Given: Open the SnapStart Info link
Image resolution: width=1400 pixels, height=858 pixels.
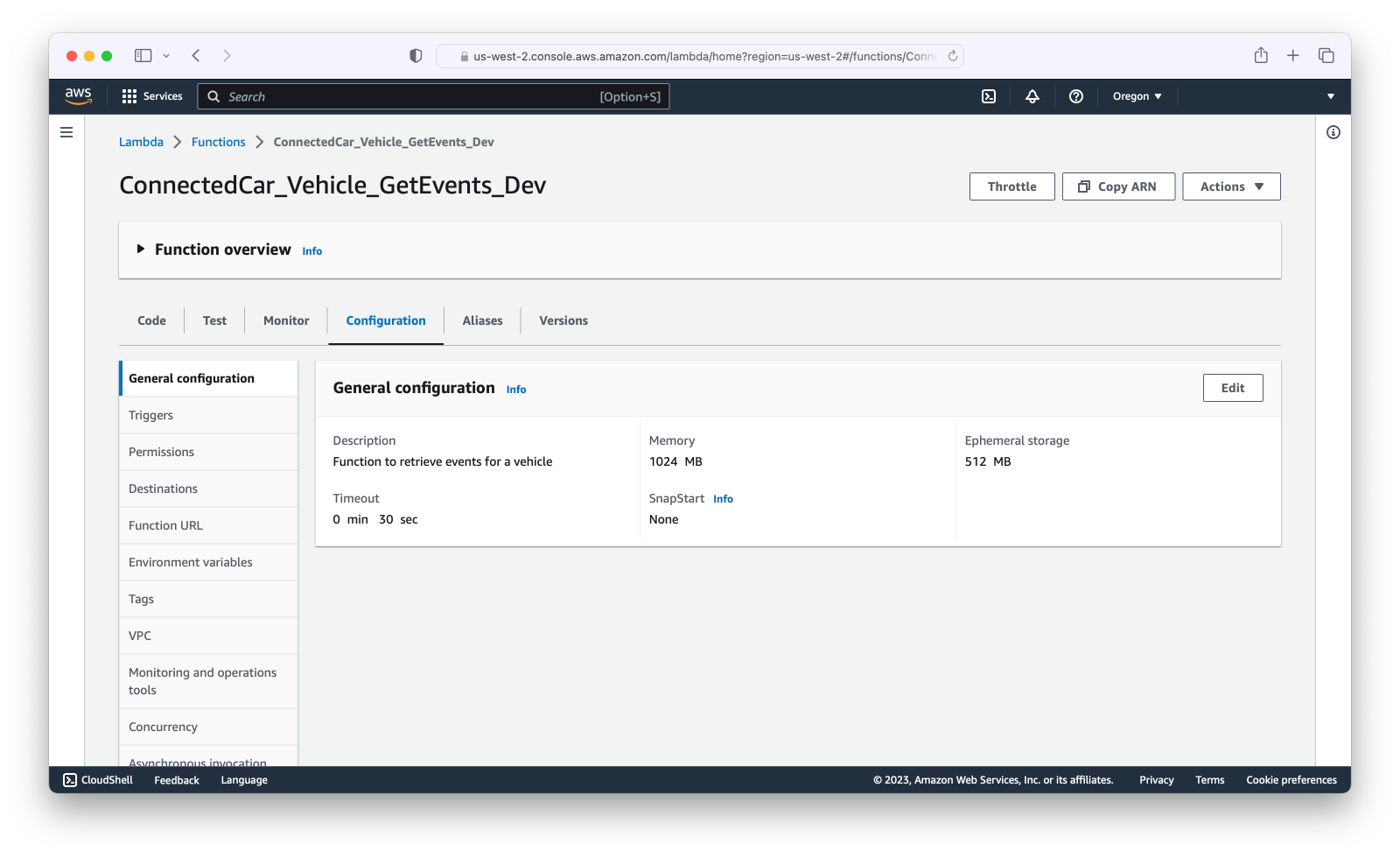Looking at the screenshot, I should tap(723, 499).
